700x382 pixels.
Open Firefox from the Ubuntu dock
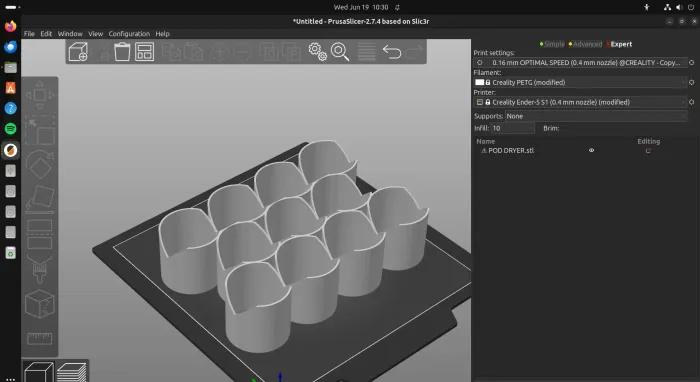coord(10,26)
